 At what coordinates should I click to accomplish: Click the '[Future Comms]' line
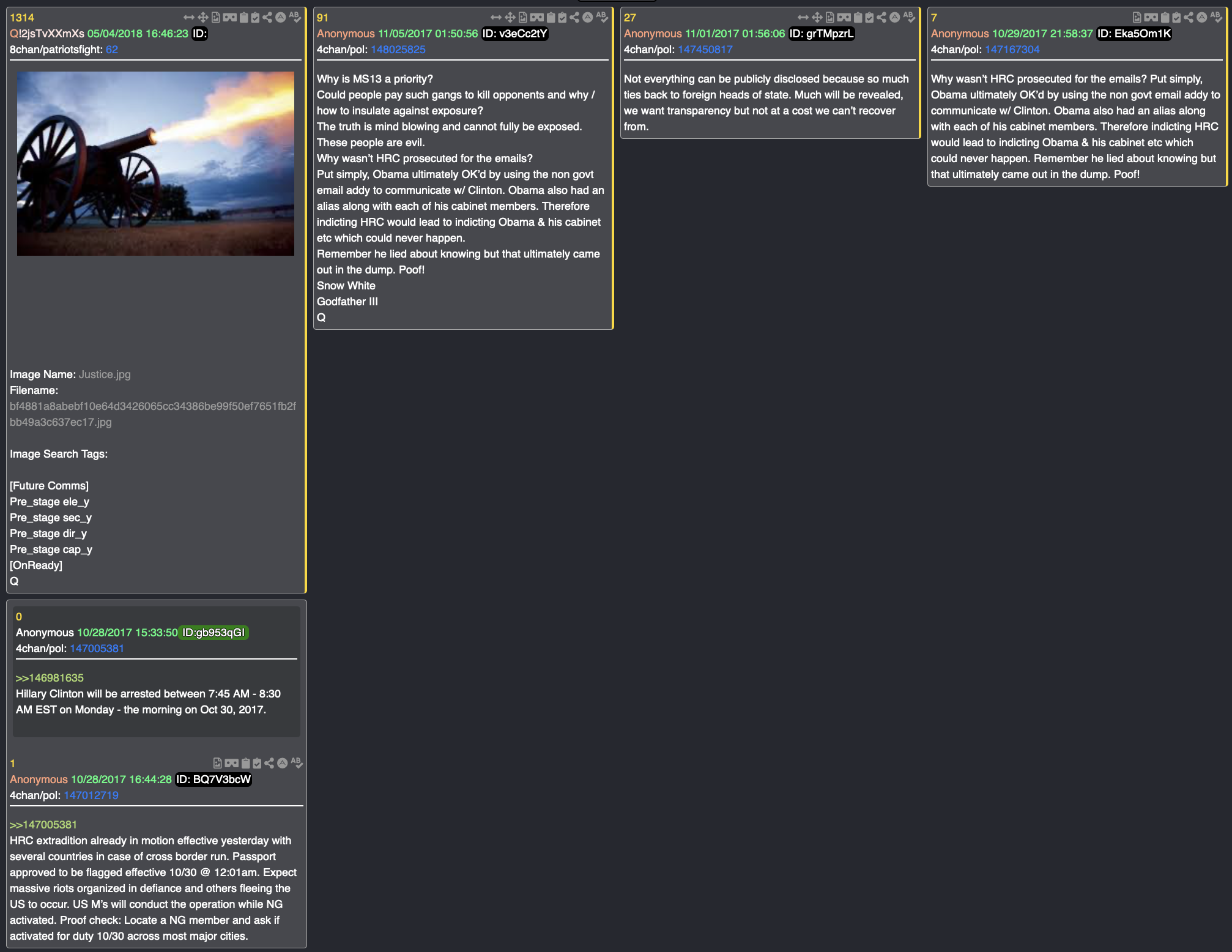[x=49, y=486]
